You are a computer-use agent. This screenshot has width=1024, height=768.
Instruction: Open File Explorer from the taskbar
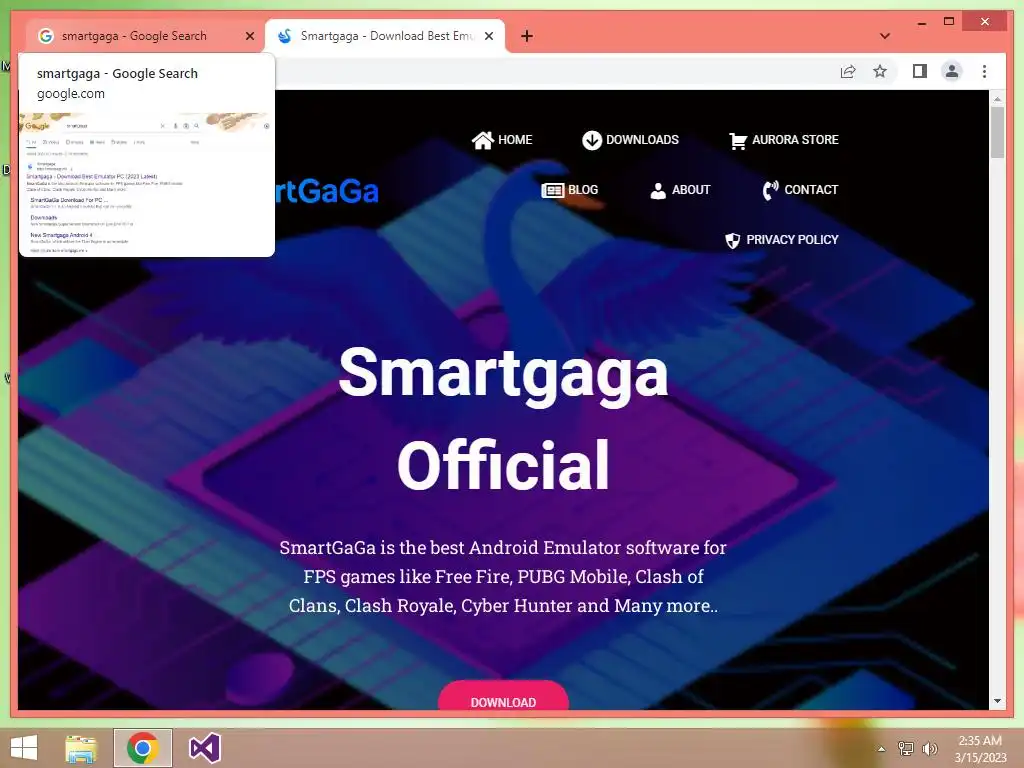coord(81,748)
